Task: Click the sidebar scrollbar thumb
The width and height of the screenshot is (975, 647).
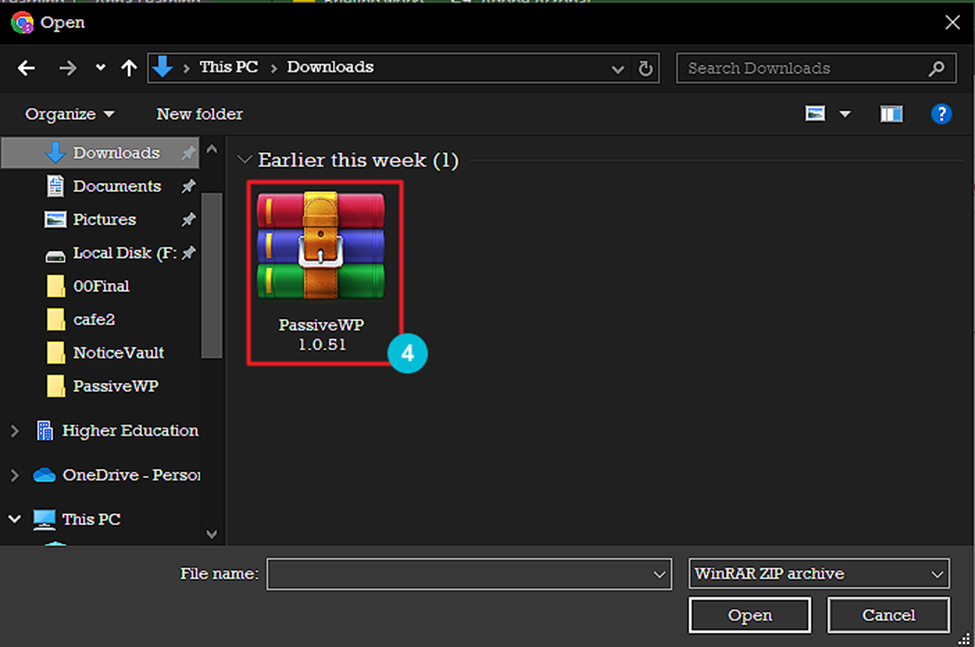Action: coord(211,275)
